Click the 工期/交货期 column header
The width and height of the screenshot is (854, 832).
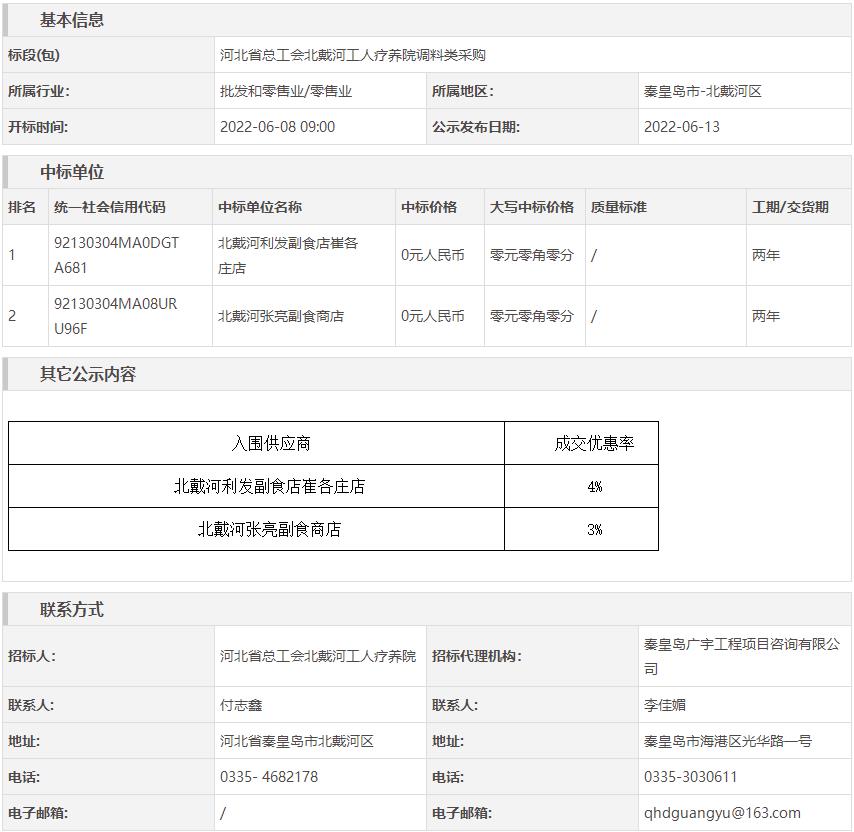[790, 207]
